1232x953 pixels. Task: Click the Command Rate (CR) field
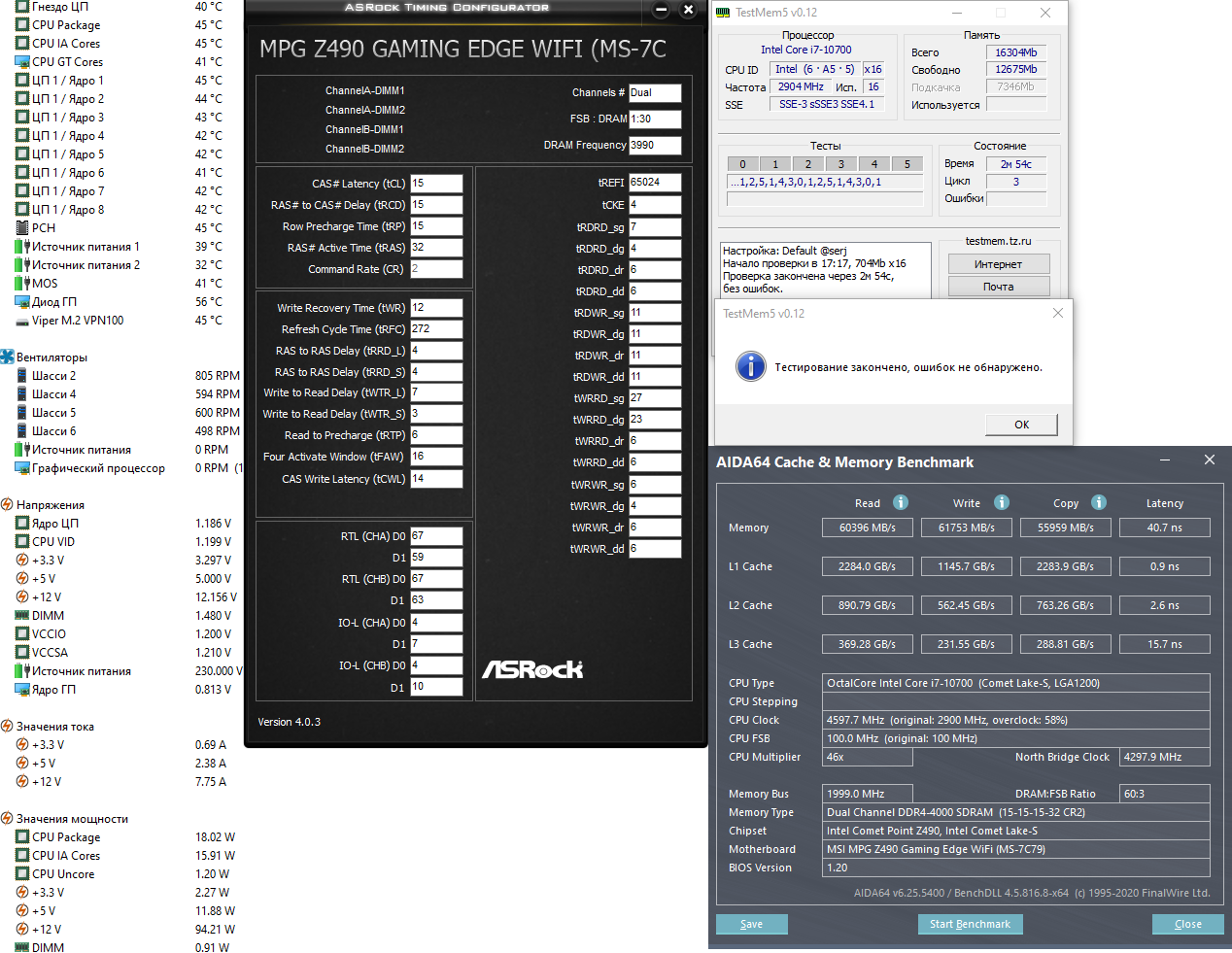coord(436,269)
